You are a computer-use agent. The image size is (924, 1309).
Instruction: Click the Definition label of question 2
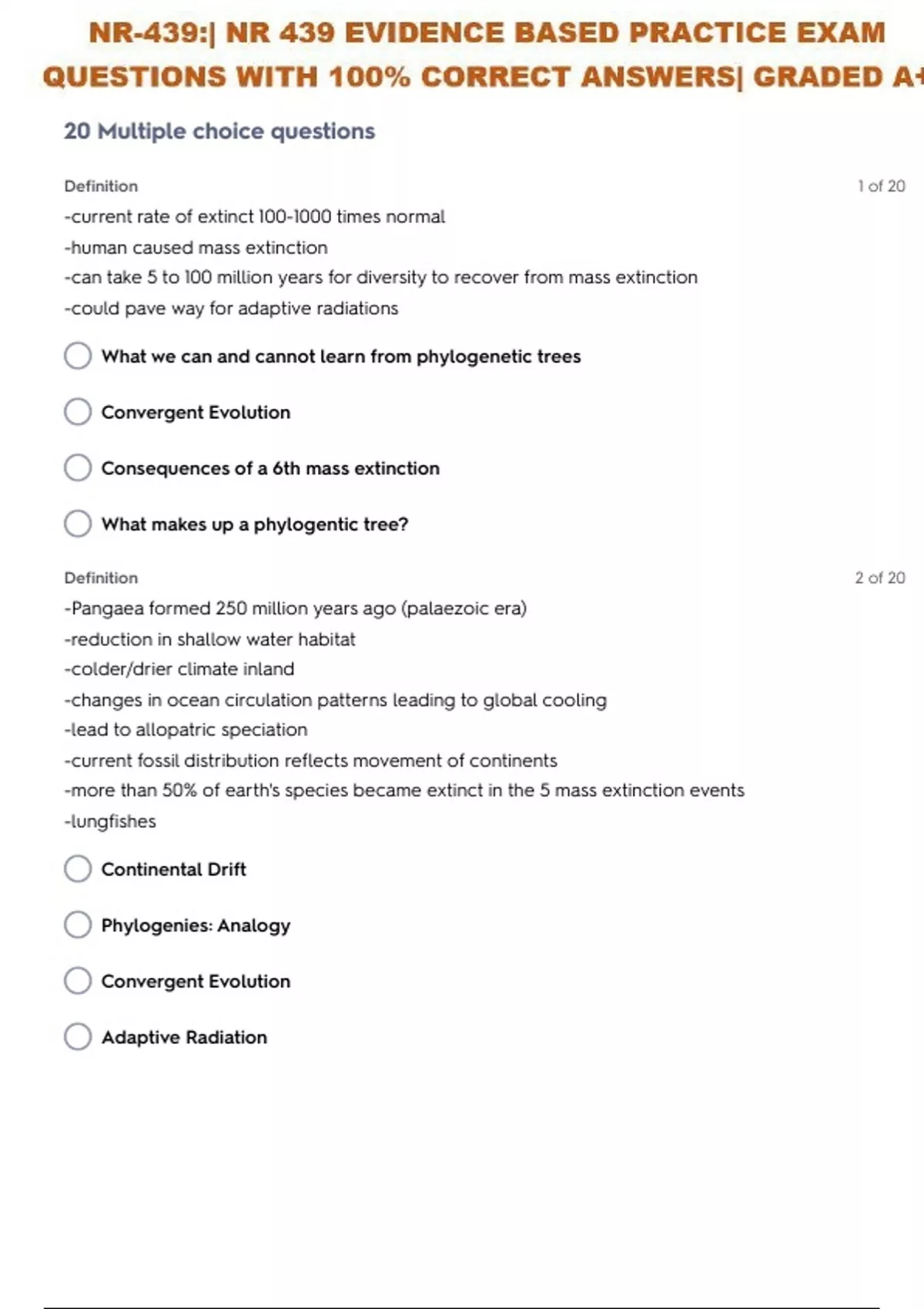(101, 577)
